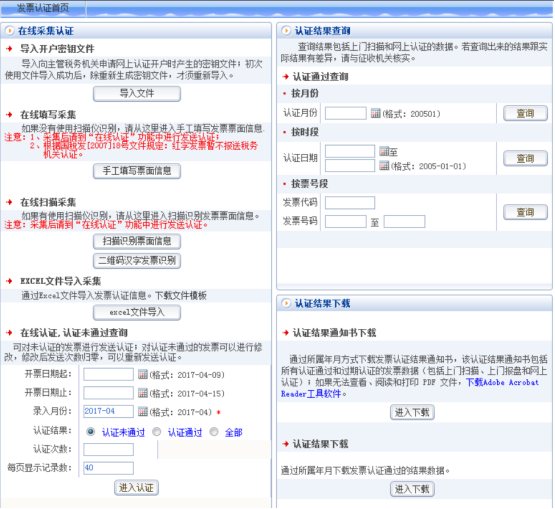Open 下载Adobe Acrobat Reader工具软件 link

(502, 382)
